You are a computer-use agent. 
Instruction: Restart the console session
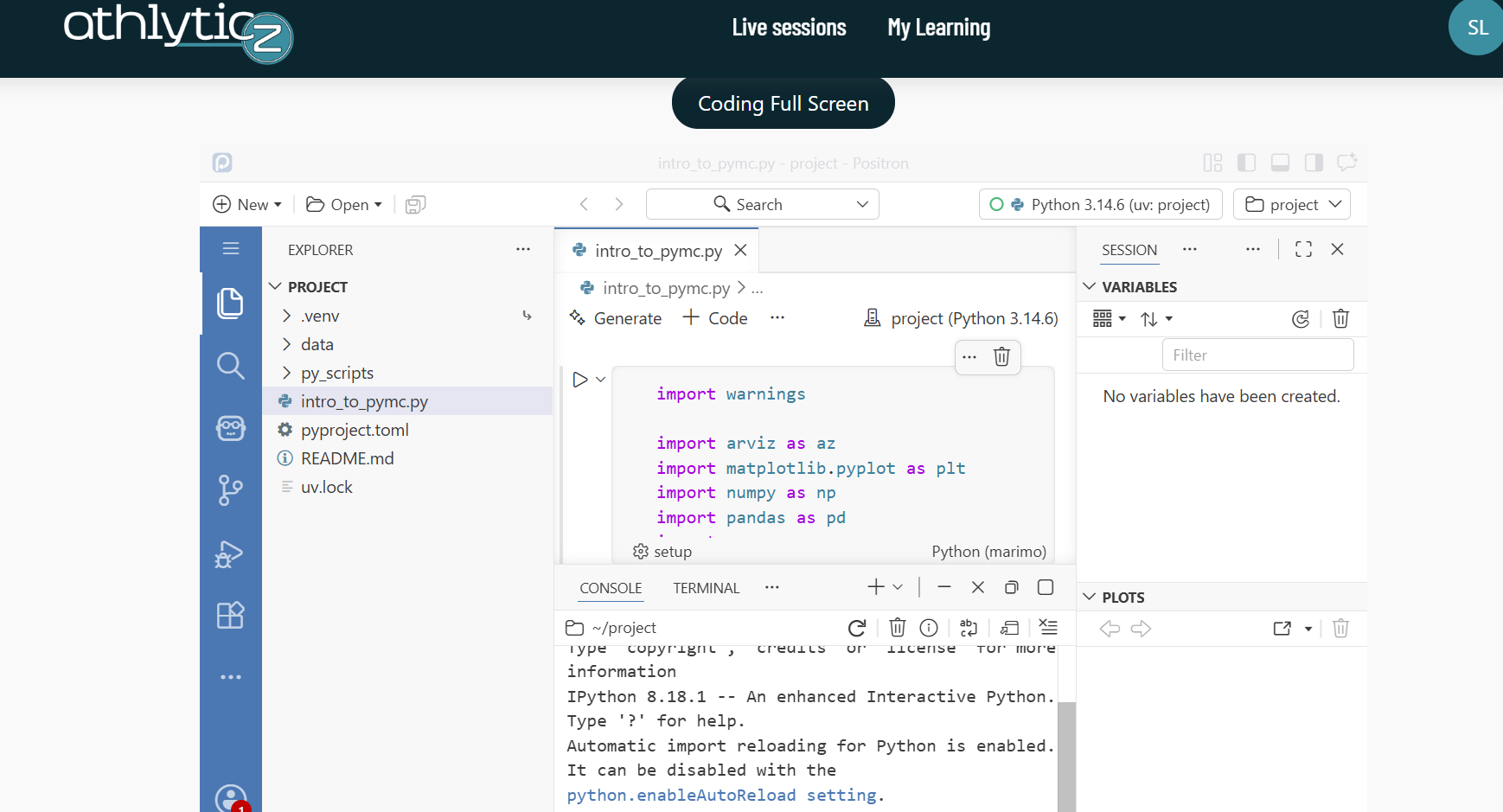tap(857, 628)
